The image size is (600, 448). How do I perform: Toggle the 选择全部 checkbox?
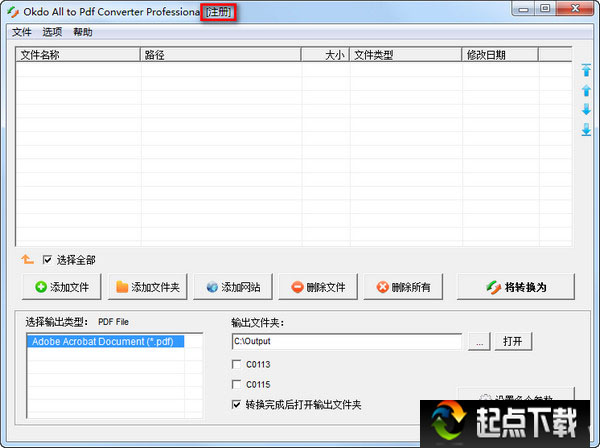coord(47,260)
